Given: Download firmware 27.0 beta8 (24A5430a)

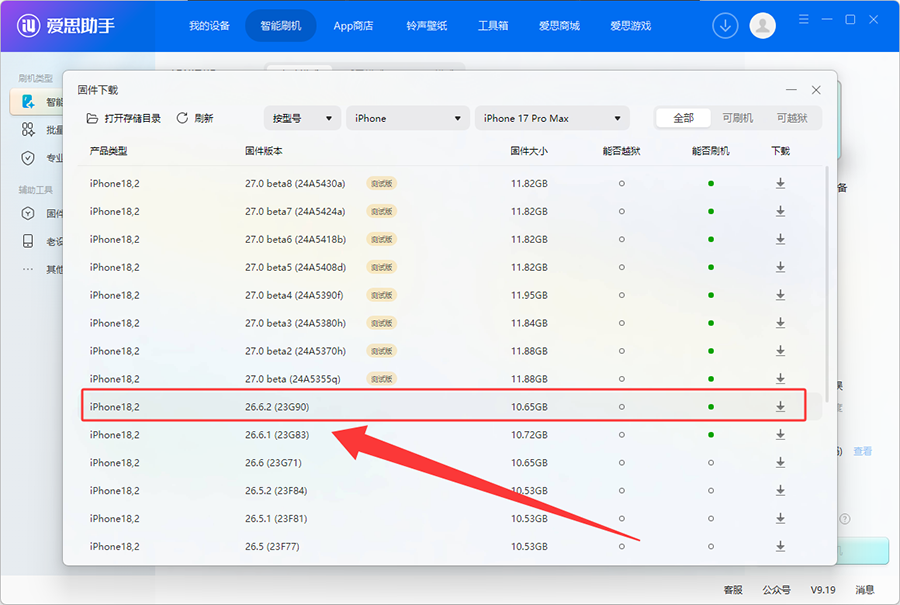Looking at the screenshot, I should [x=780, y=184].
